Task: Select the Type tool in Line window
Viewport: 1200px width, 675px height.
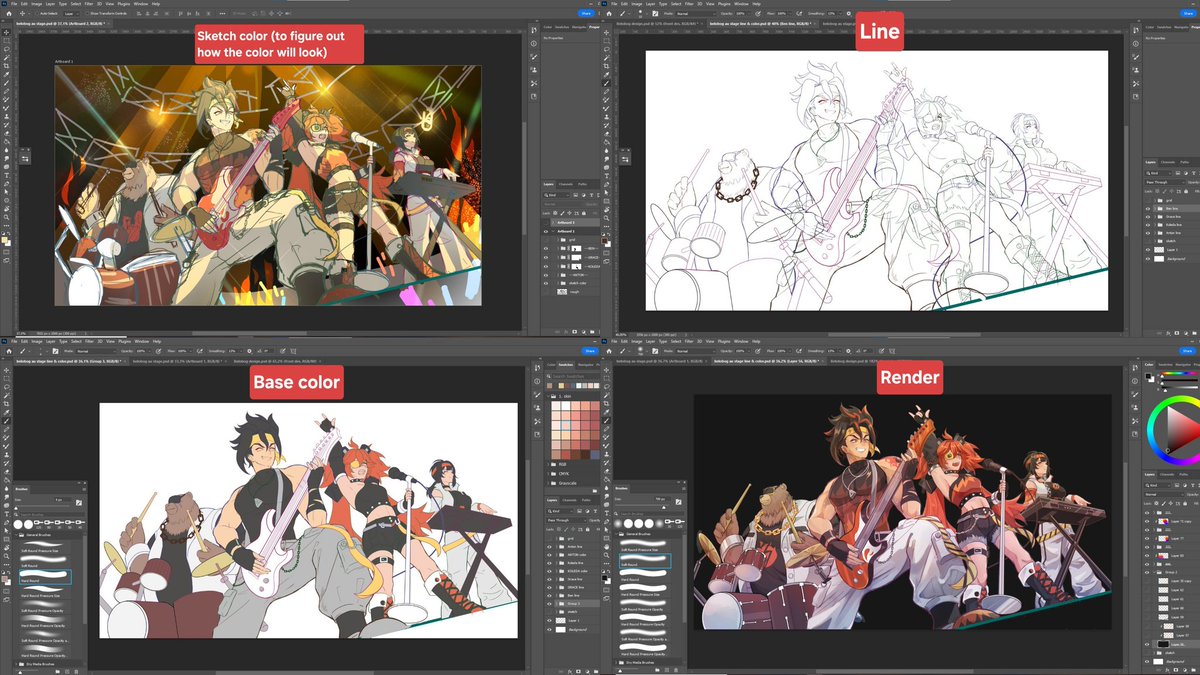Action: click(606, 176)
